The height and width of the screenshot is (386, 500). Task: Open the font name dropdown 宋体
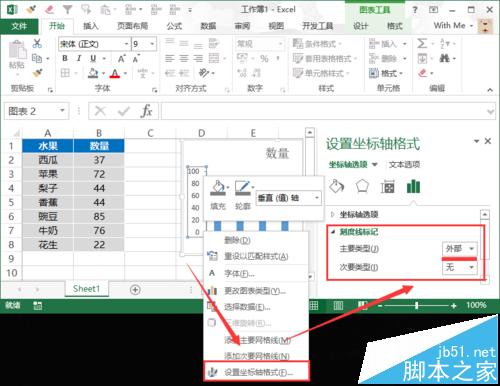pos(126,44)
